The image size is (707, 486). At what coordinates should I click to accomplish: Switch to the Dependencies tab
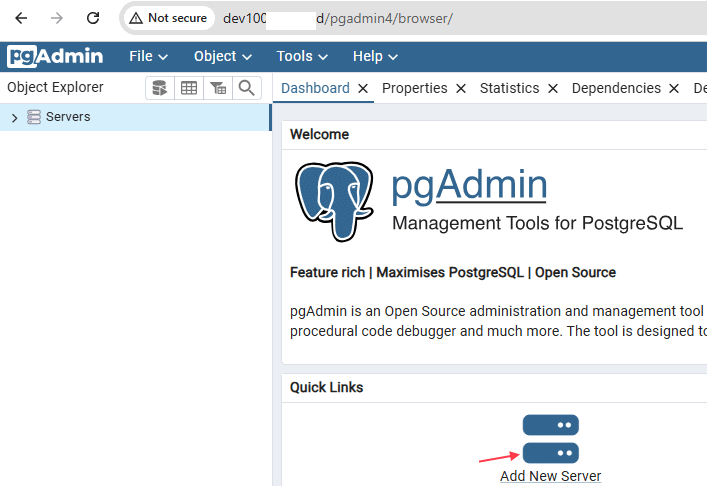pos(616,88)
